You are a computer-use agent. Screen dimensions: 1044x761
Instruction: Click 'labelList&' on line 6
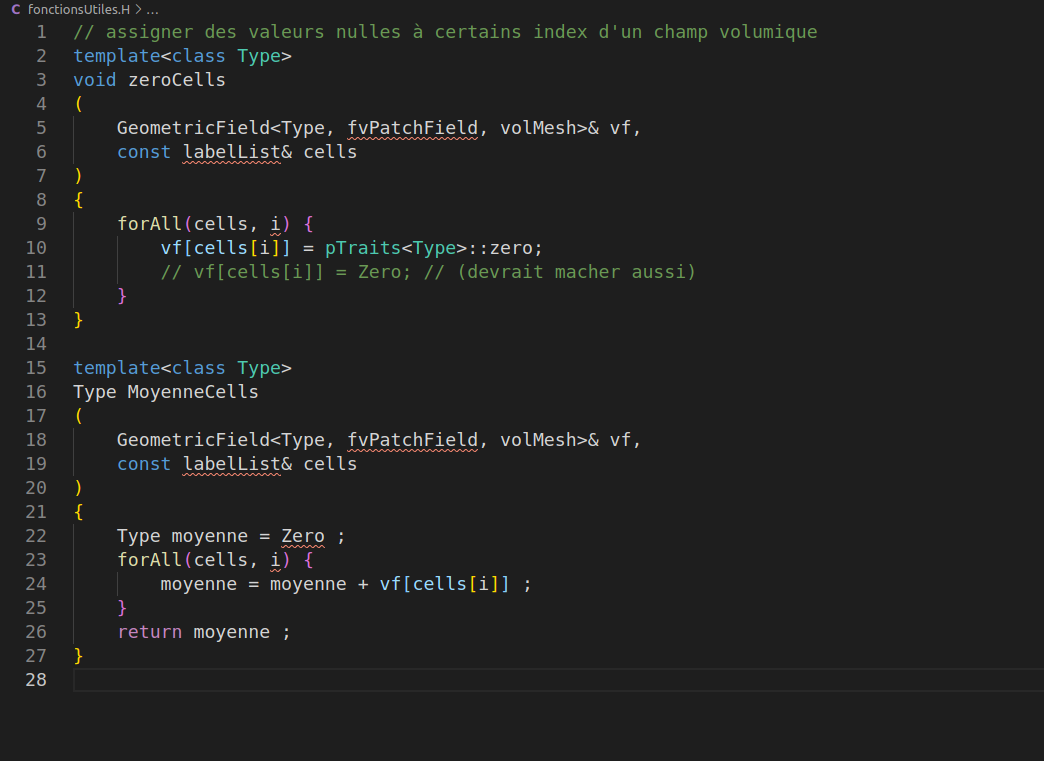pos(237,152)
